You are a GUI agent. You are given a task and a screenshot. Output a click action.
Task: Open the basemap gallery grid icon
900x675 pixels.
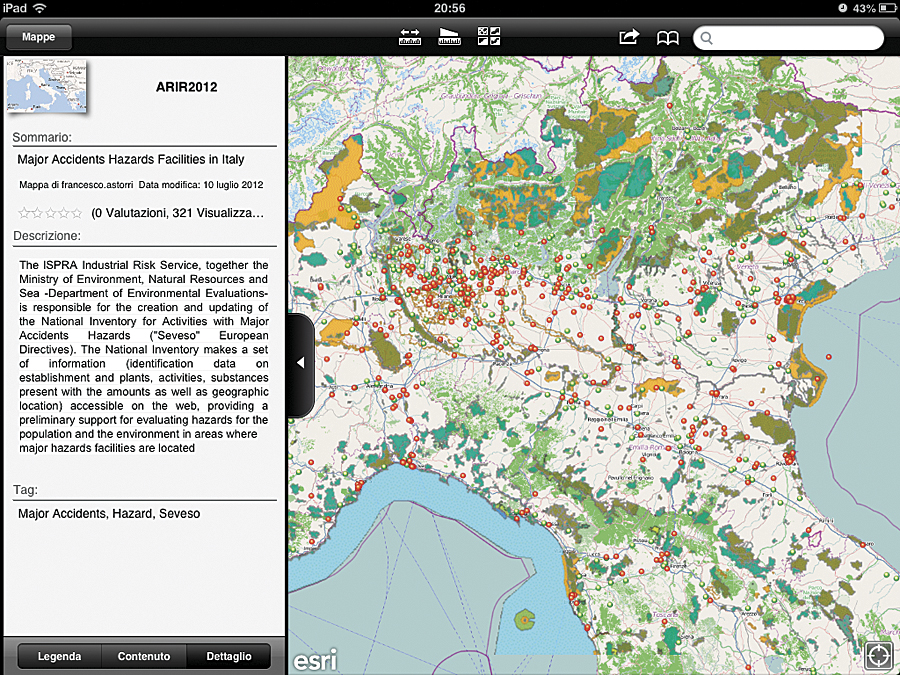click(x=489, y=36)
